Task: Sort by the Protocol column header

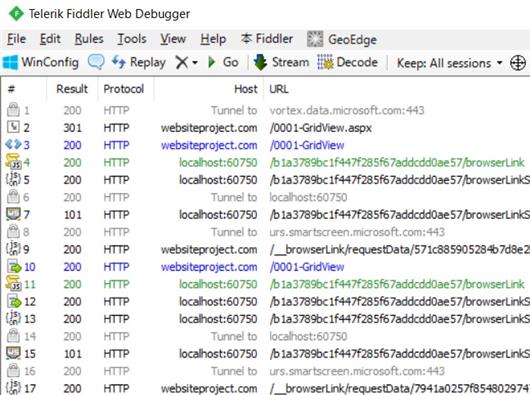Action: 124,89
